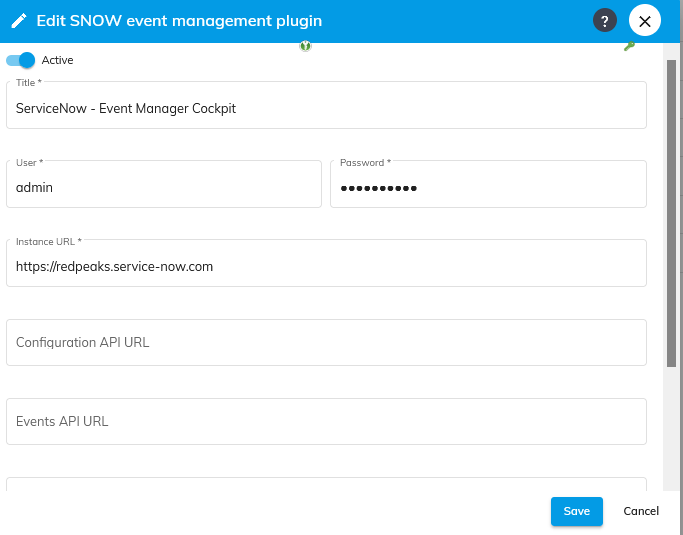Click the dialog's vertical scrollbar thumb
This screenshot has width=683, height=535.
tap(671, 210)
